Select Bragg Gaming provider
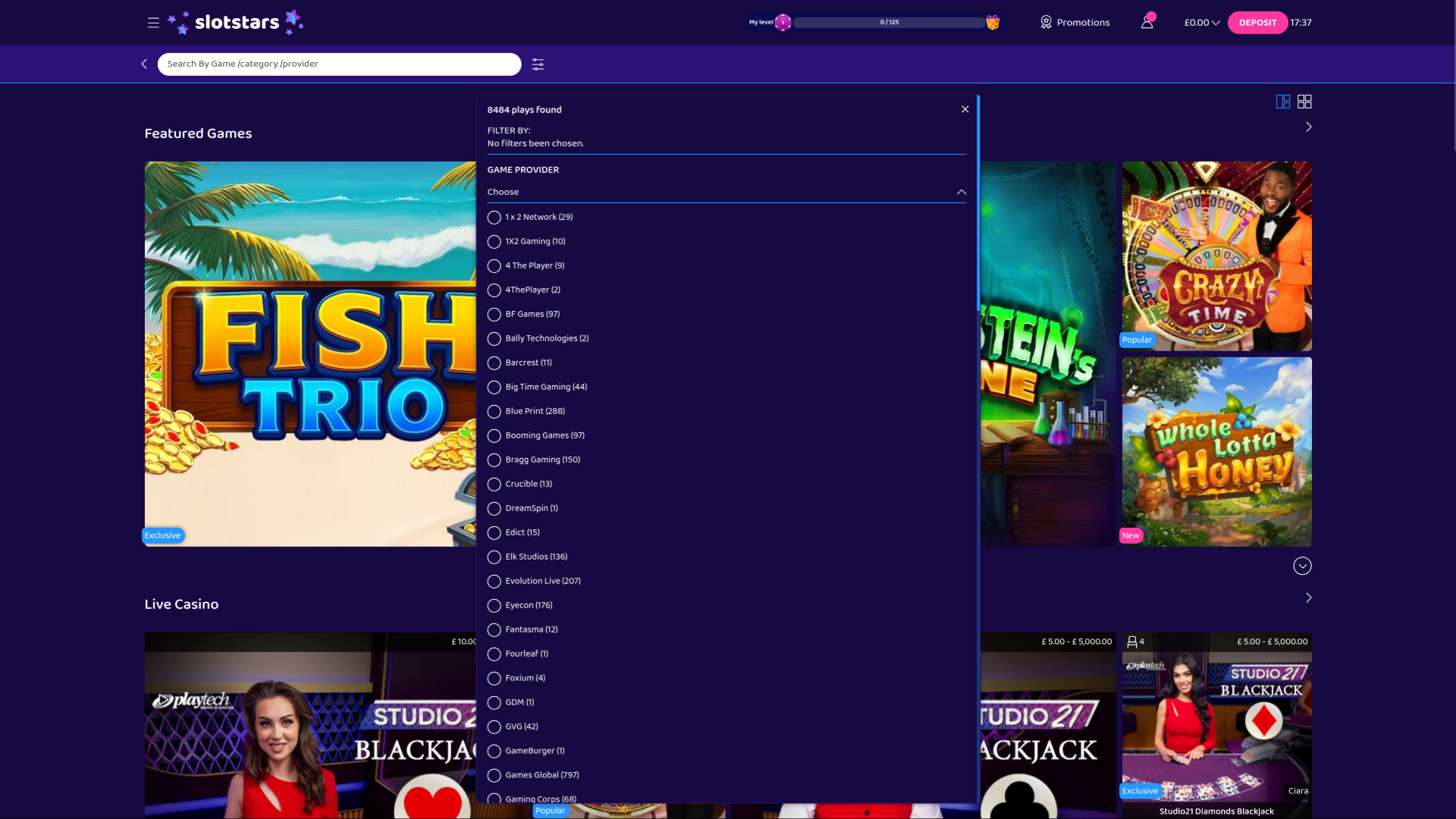This screenshot has width=1456, height=819. coord(534,460)
